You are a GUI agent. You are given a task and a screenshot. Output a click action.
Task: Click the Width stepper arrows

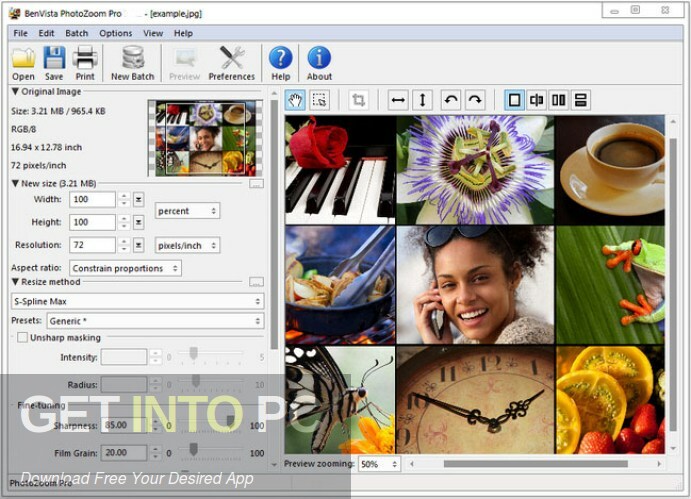124,200
